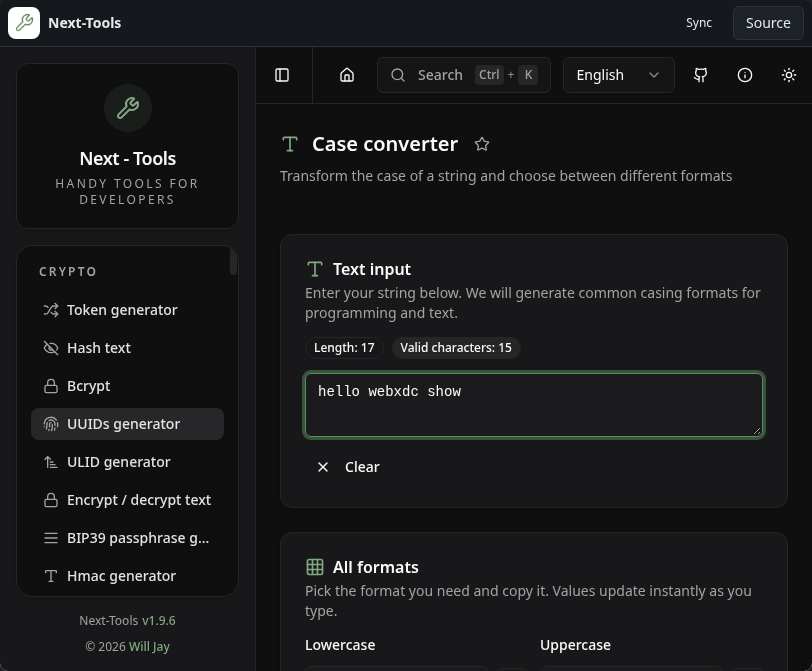Click the lock icon beside Encrypt / decrypt text

pyautogui.click(x=51, y=500)
